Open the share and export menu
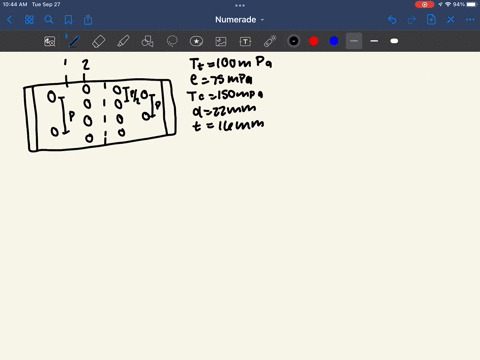Viewport: 480px width, 360px height. [x=88, y=20]
